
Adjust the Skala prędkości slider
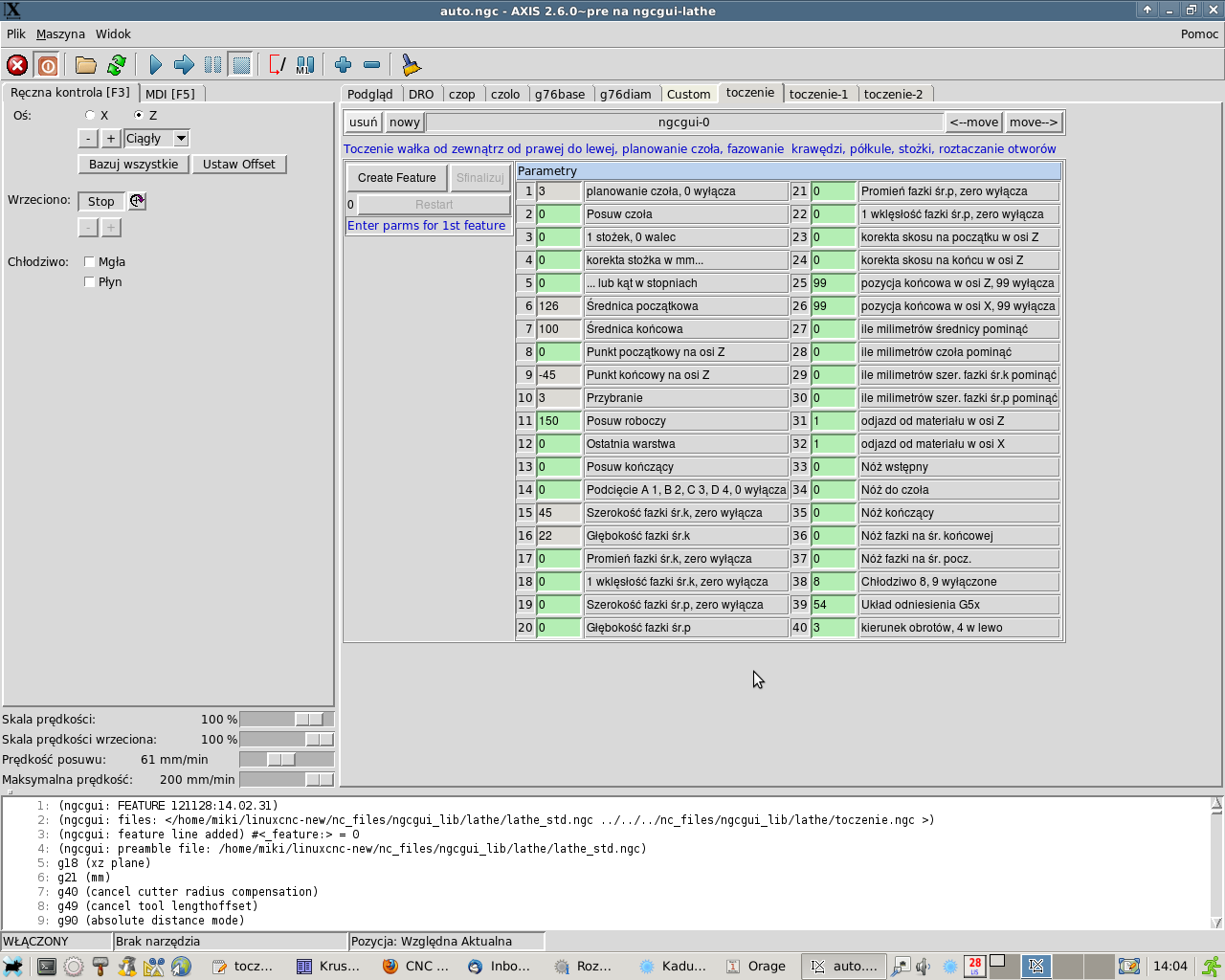click(x=287, y=719)
